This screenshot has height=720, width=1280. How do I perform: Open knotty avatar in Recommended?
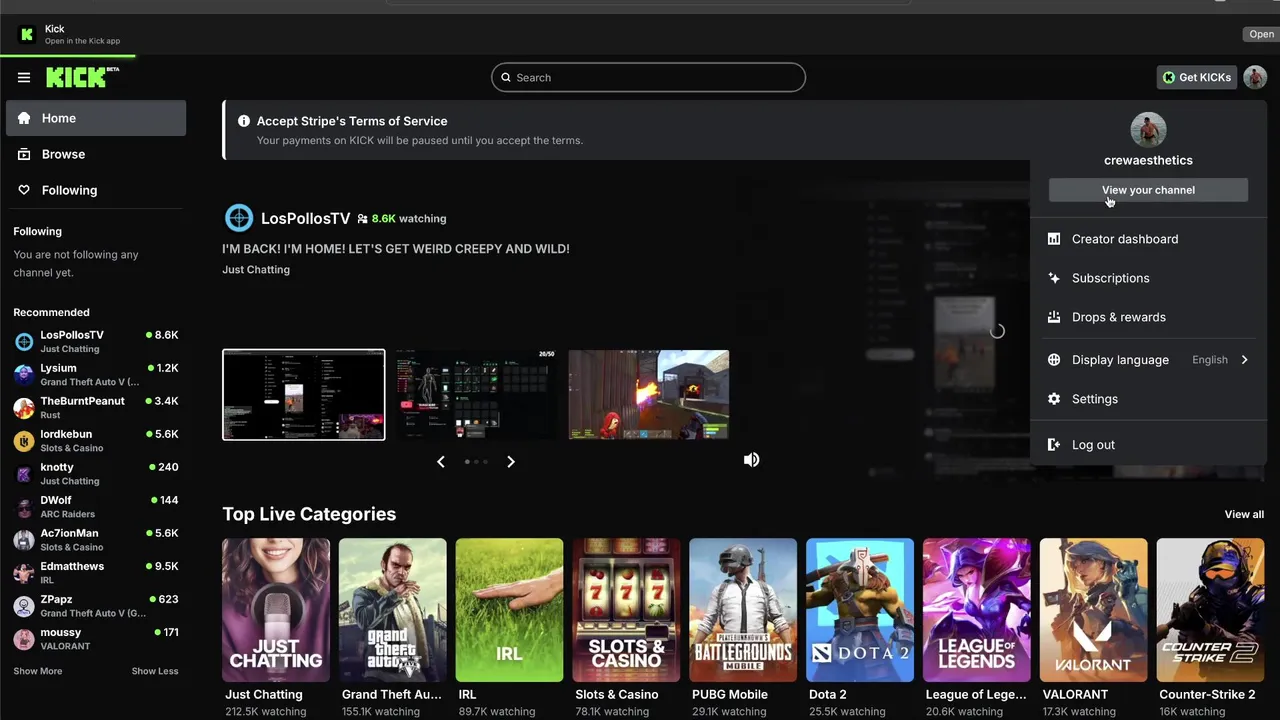coord(24,474)
